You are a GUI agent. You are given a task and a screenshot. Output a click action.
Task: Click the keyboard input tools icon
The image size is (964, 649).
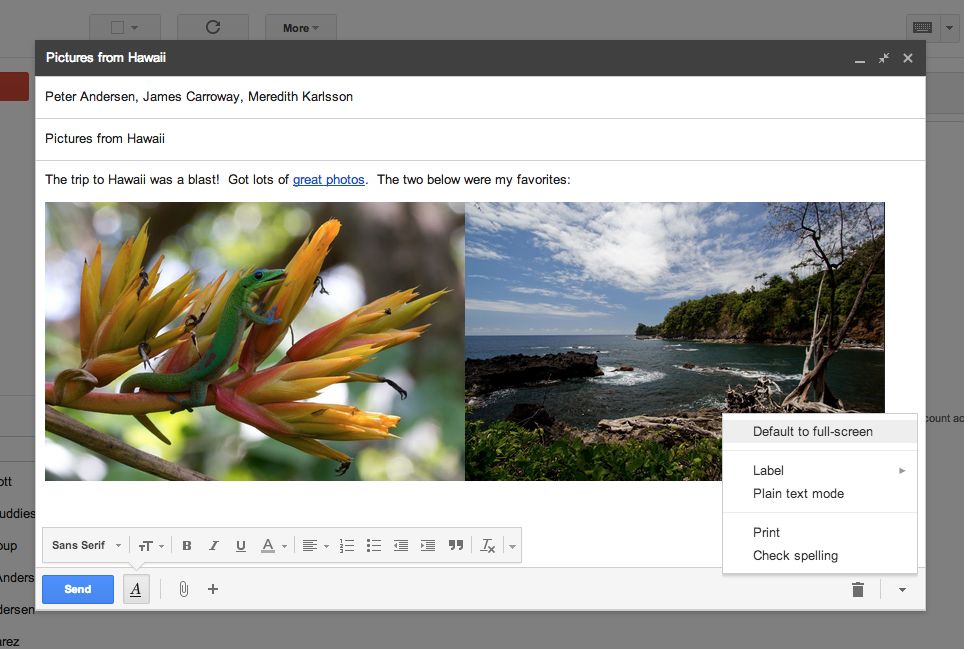[x=923, y=27]
